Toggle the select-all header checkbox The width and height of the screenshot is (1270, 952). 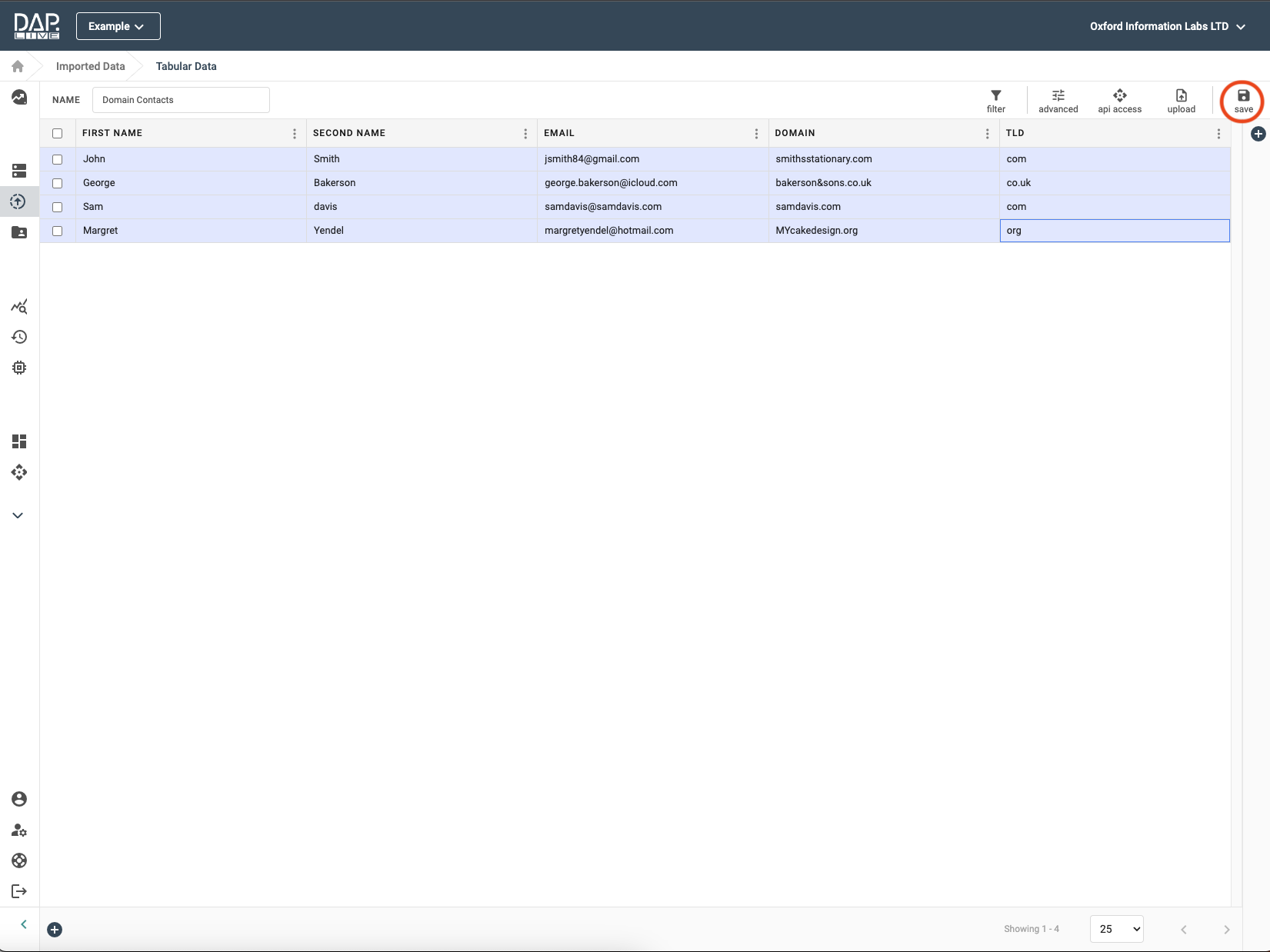click(x=58, y=133)
